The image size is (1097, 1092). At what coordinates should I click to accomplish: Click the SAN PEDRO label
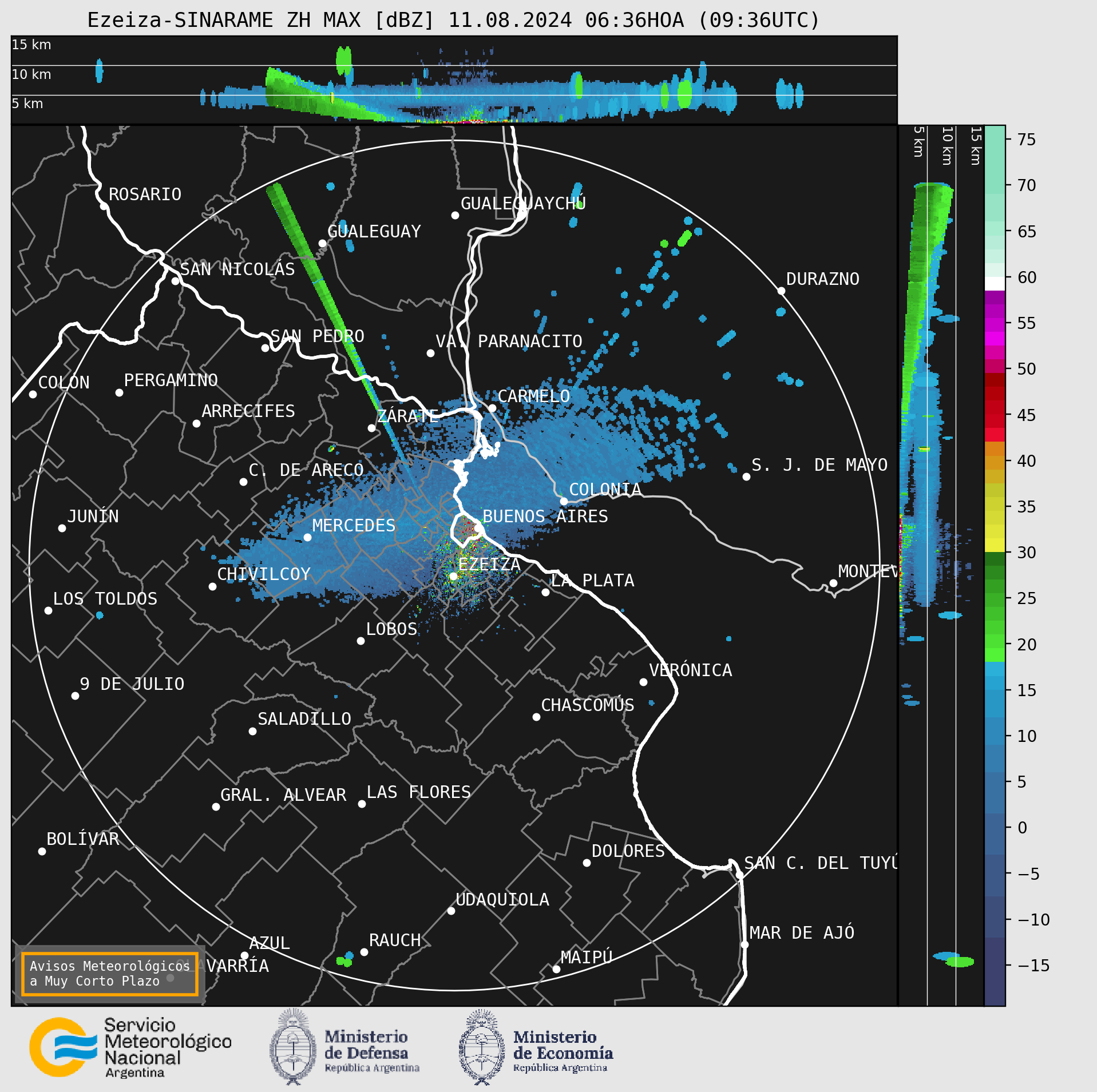click(x=317, y=336)
